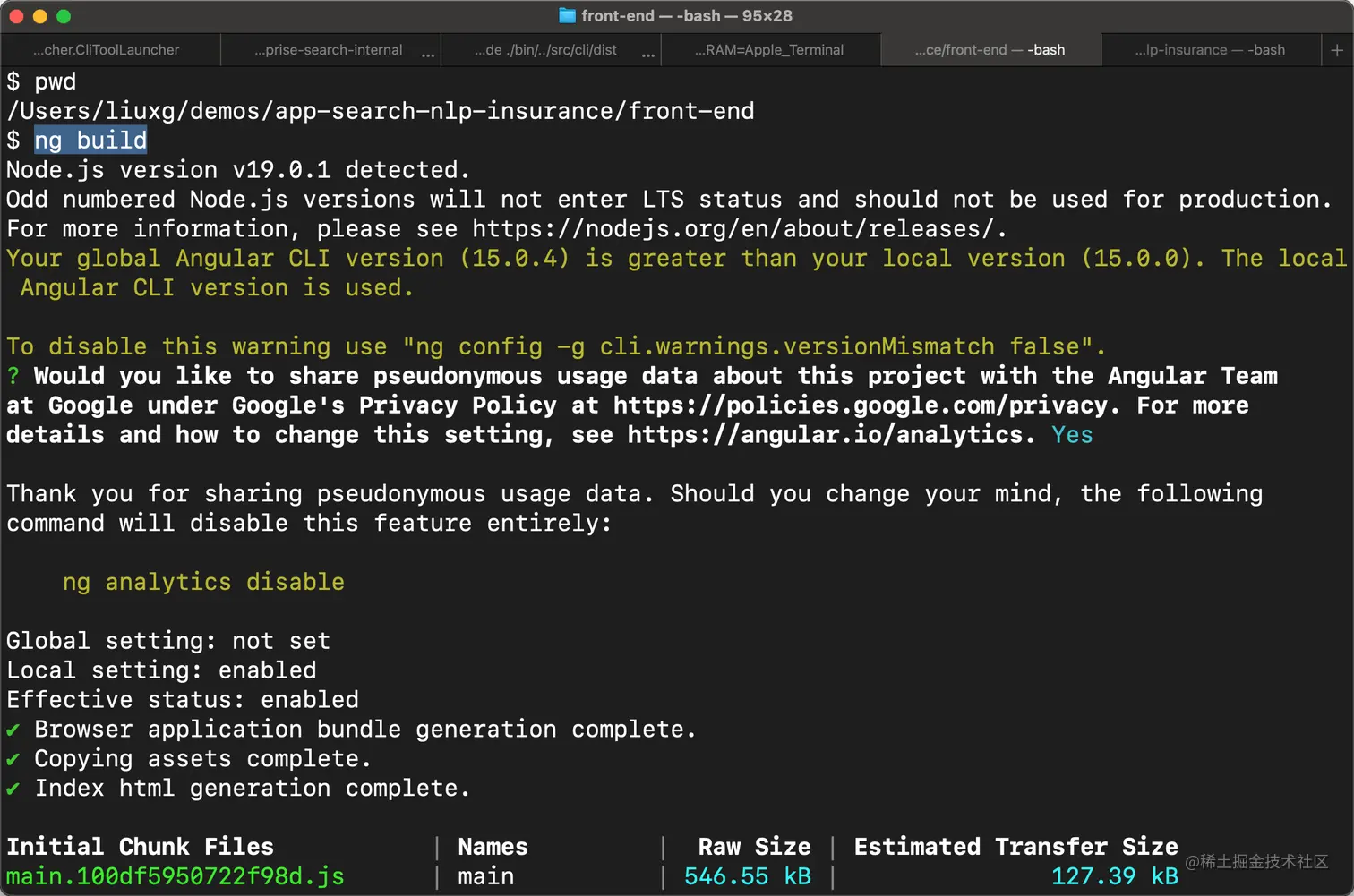Image resolution: width=1354 pixels, height=896 pixels.
Task: Click the window title 'front-end — -bash — 95×28'
Action: (687, 15)
